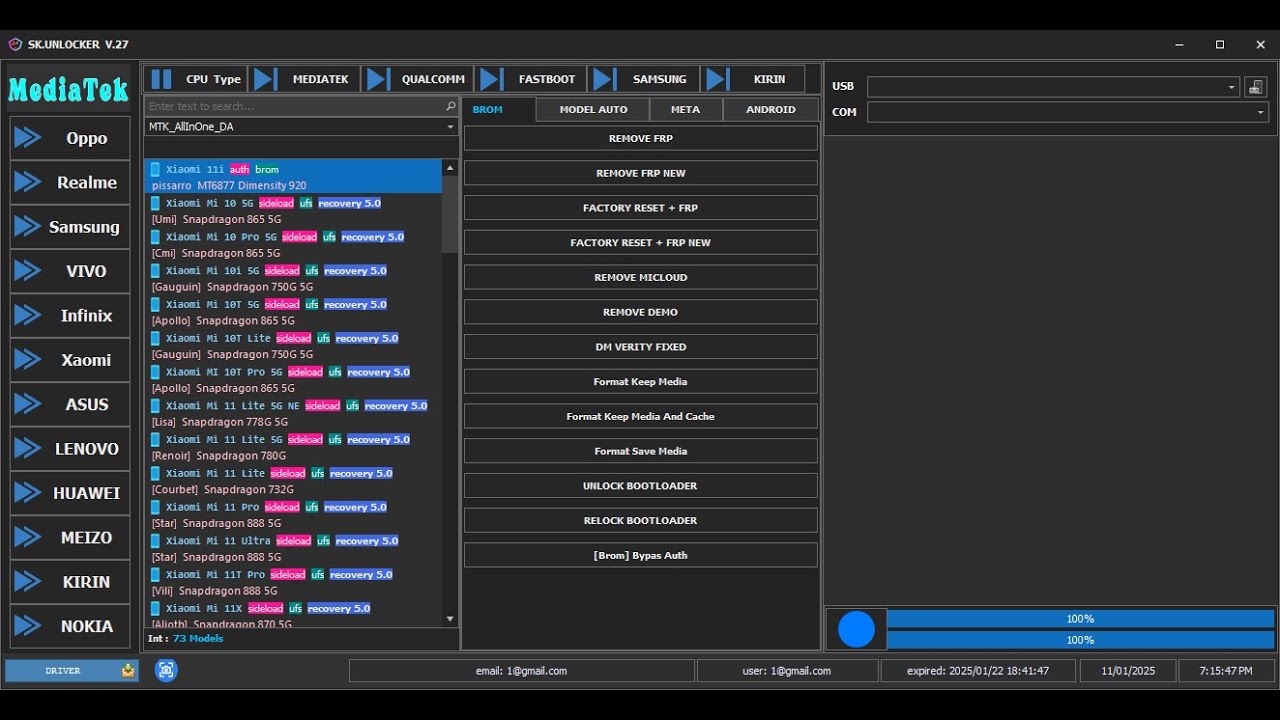Screen dimensions: 1280x720
Task: Open the ANDROID tab
Action: click(771, 110)
